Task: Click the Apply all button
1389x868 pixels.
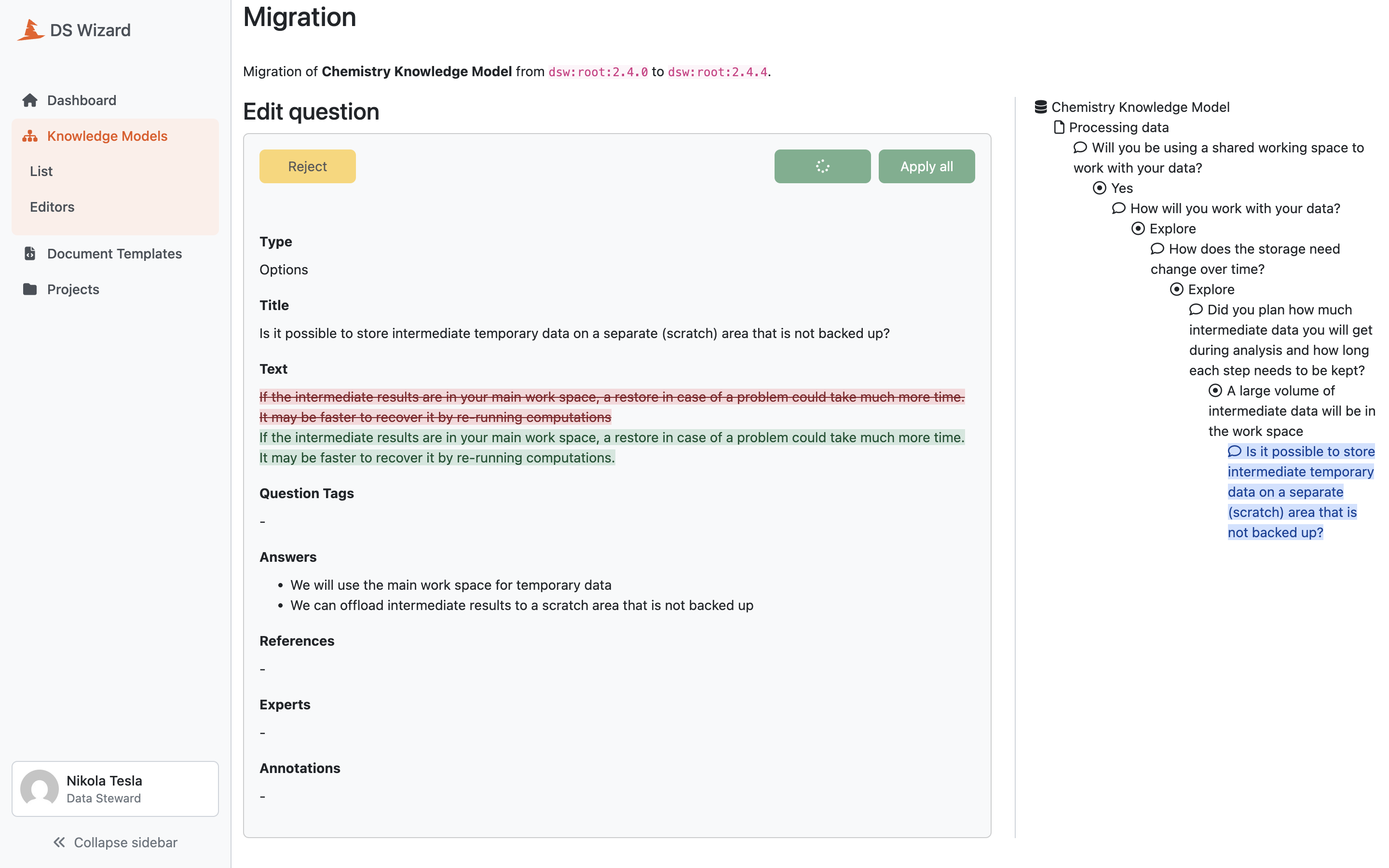Action: [x=926, y=166]
